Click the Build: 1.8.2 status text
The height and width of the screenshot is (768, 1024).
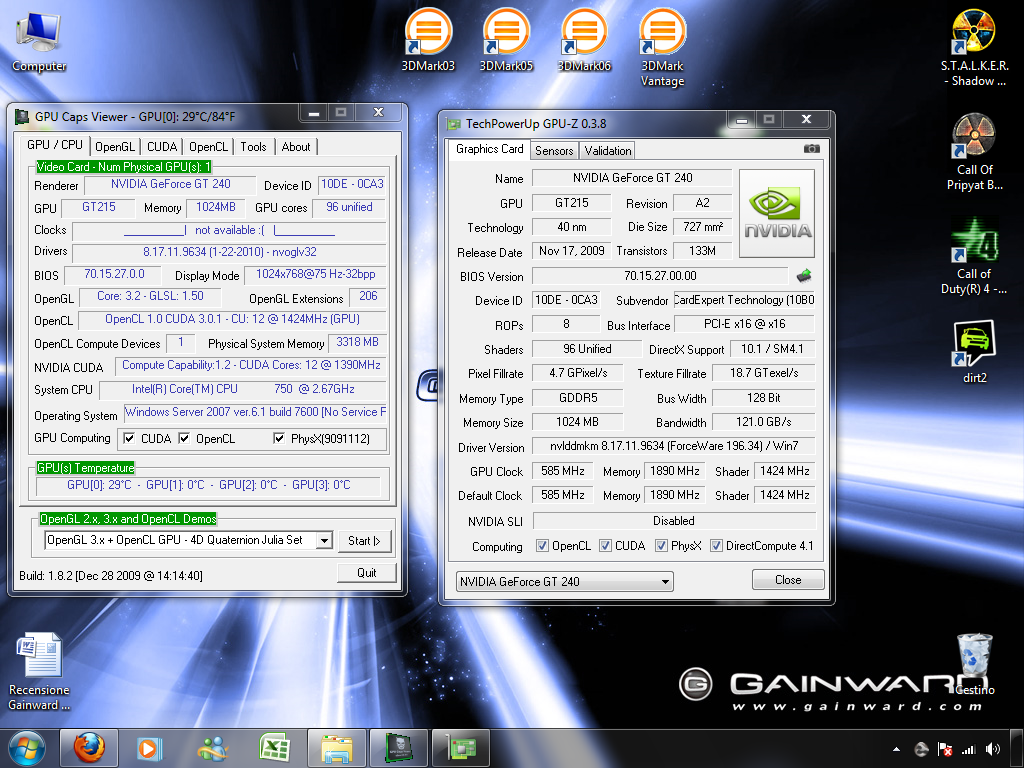[111, 575]
